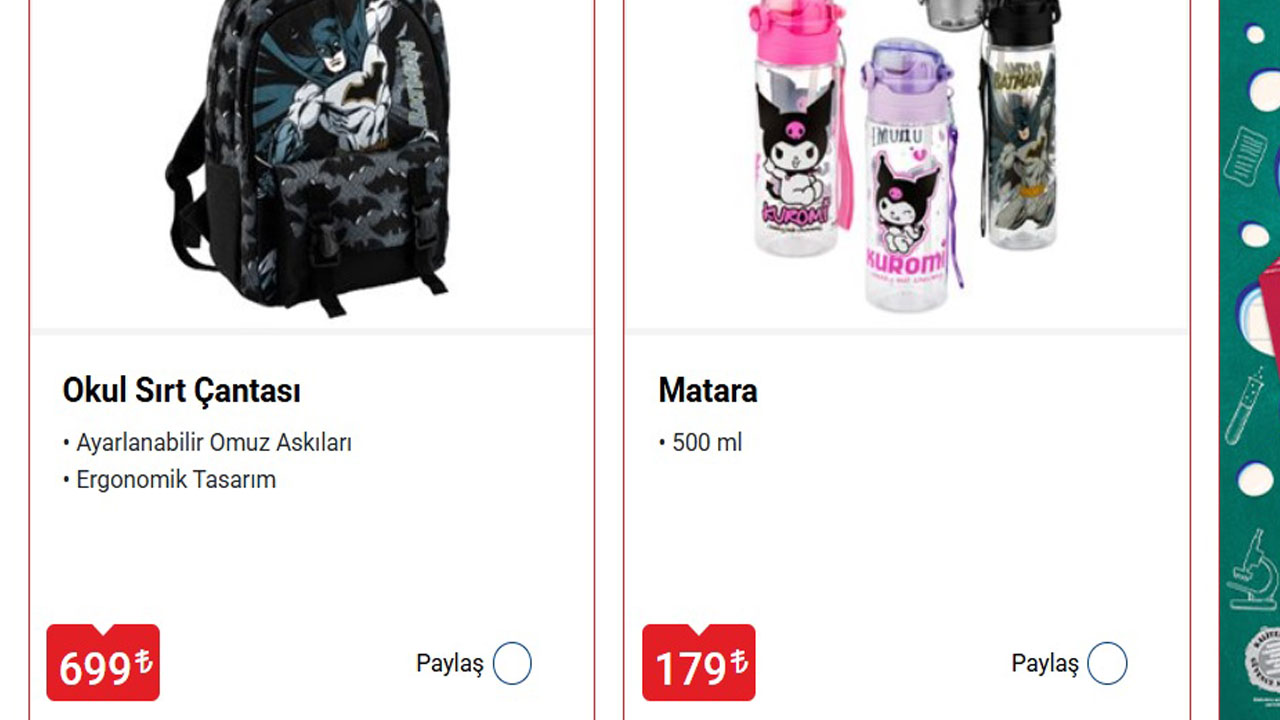
Task: Select the Ergonomik Tasarım feature line
Action: (169, 479)
